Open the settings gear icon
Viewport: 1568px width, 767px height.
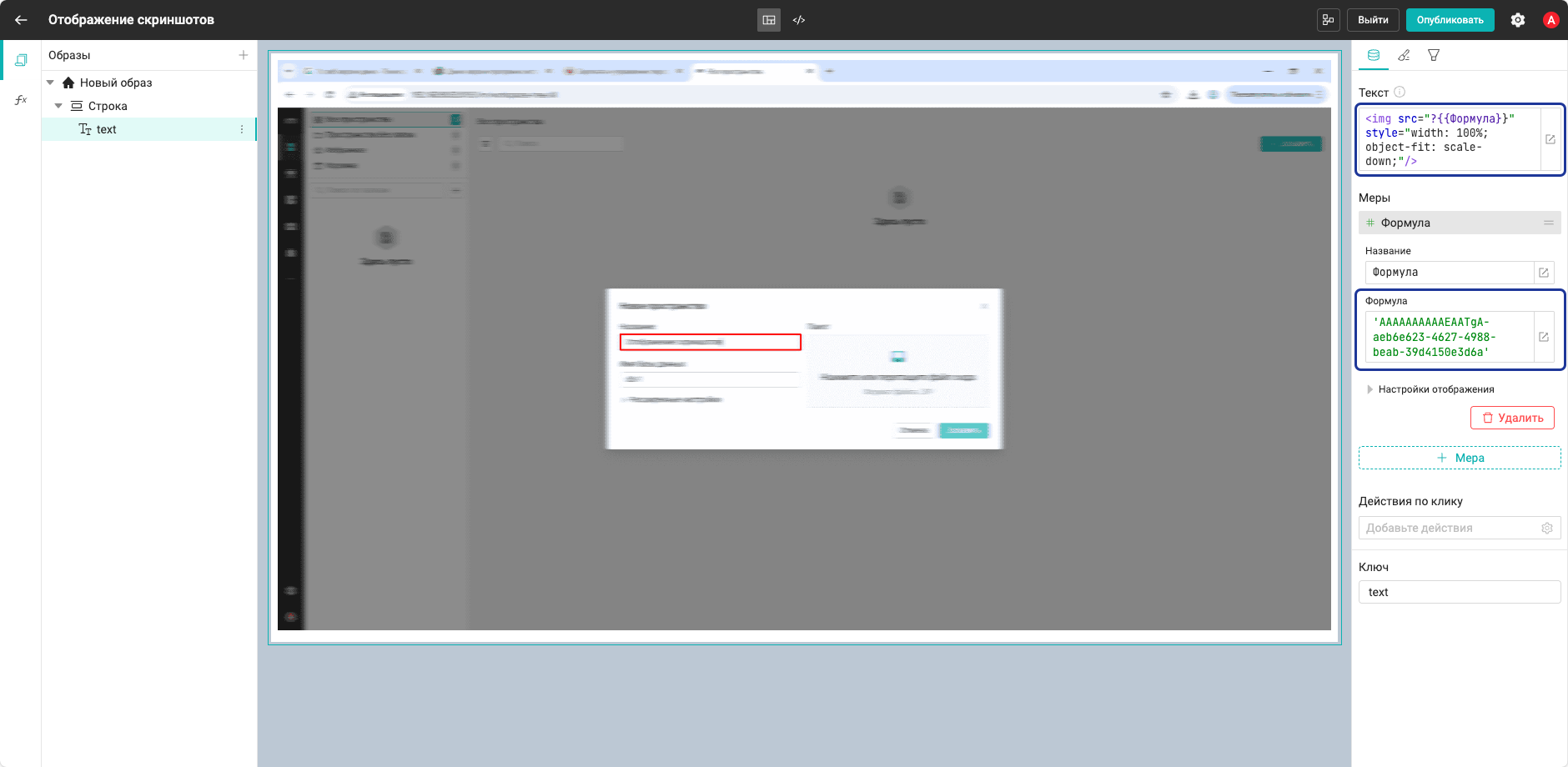(1518, 20)
